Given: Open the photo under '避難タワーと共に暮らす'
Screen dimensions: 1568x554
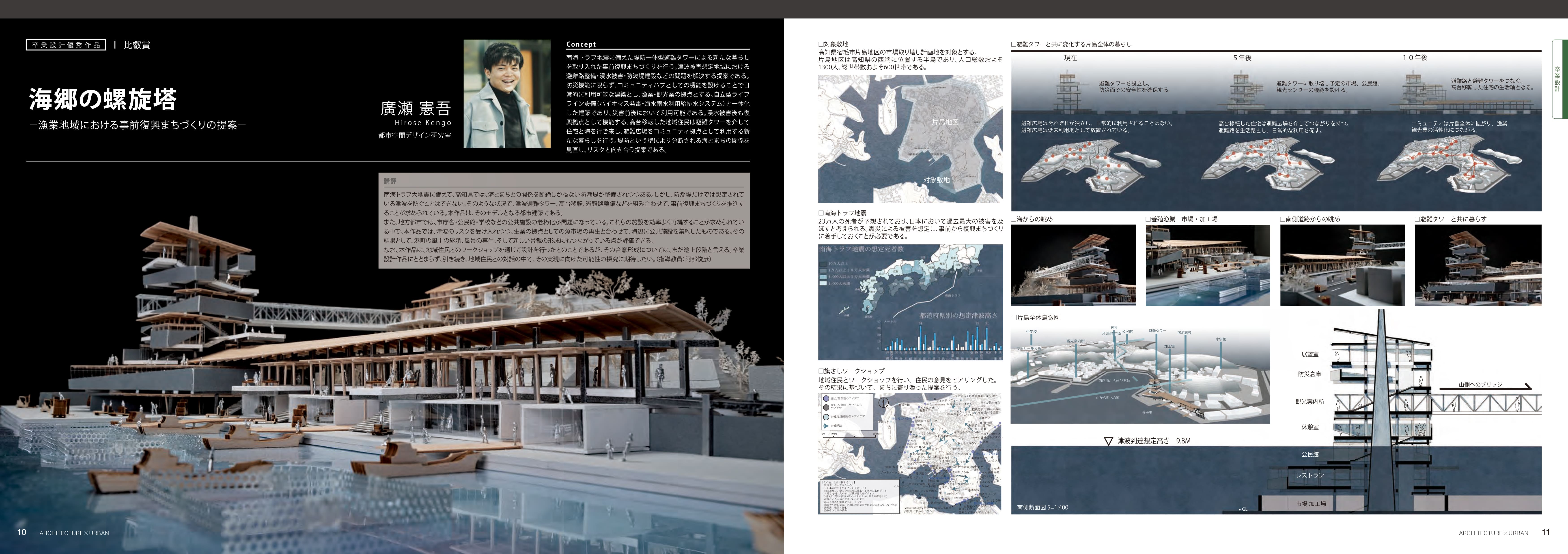Looking at the screenshot, I should pos(1478,265).
